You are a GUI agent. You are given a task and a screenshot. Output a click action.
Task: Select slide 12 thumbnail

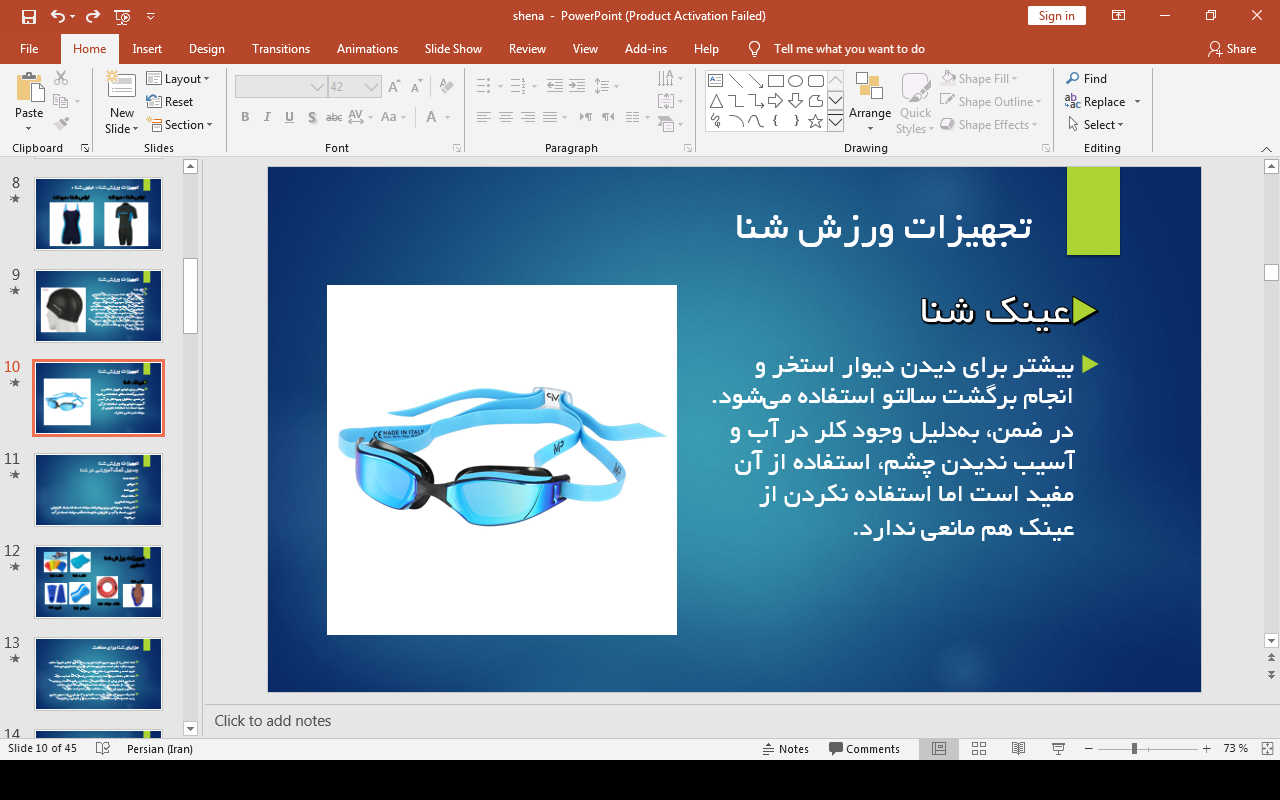(98, 583)
